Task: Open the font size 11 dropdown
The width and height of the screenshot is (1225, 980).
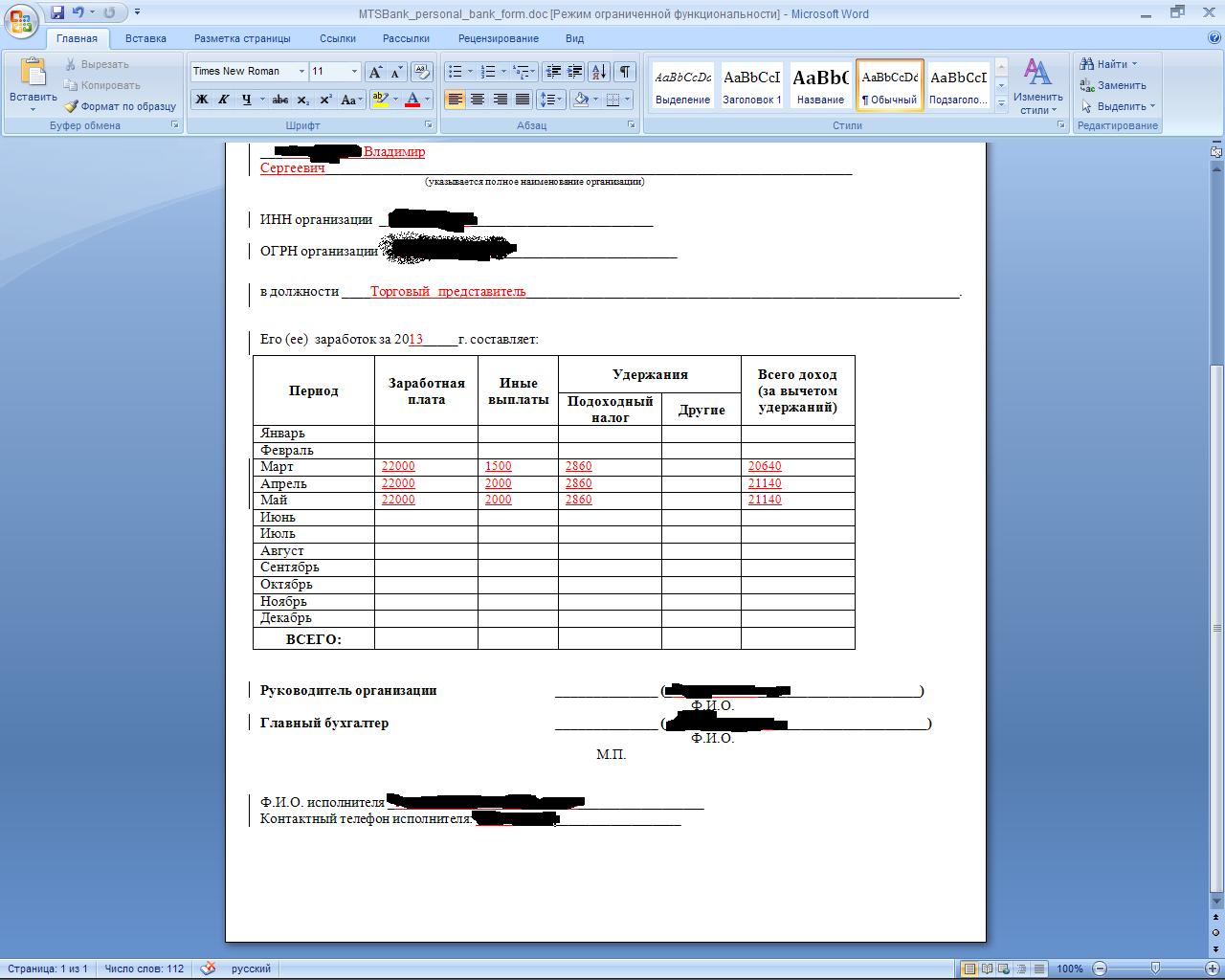Action: point(354,72)
